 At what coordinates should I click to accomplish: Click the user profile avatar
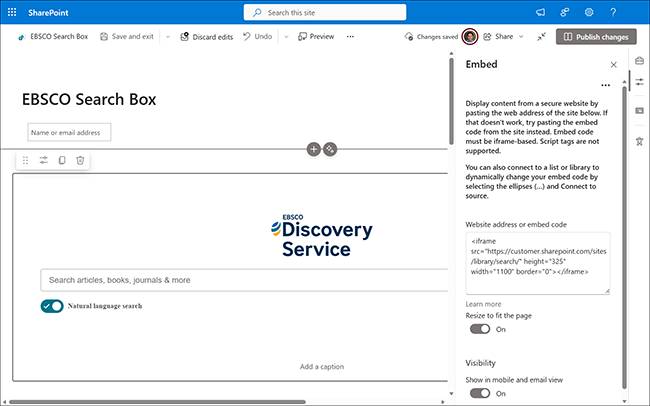click(x=470, y=36)
